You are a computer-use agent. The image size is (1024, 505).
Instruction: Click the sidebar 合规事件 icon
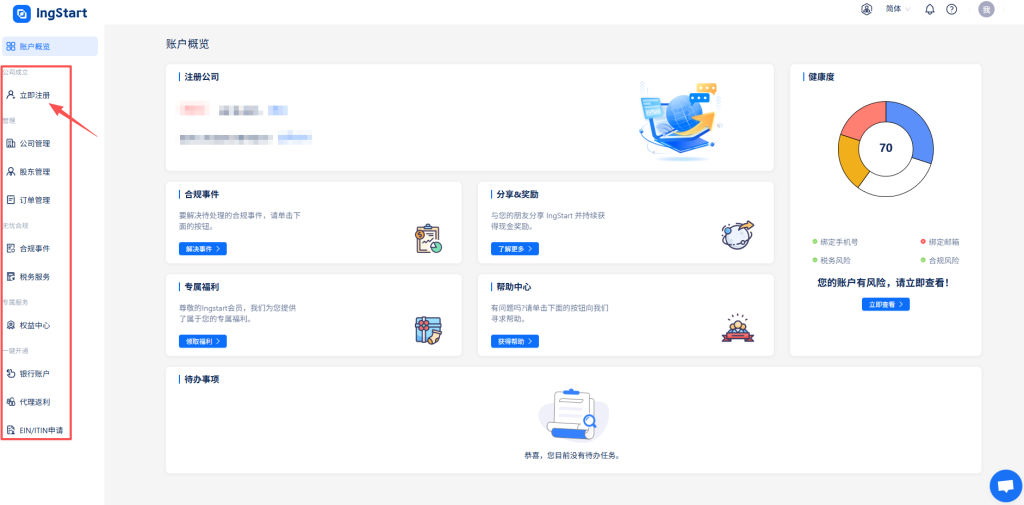pyautogui.click(x=10, y=248)
